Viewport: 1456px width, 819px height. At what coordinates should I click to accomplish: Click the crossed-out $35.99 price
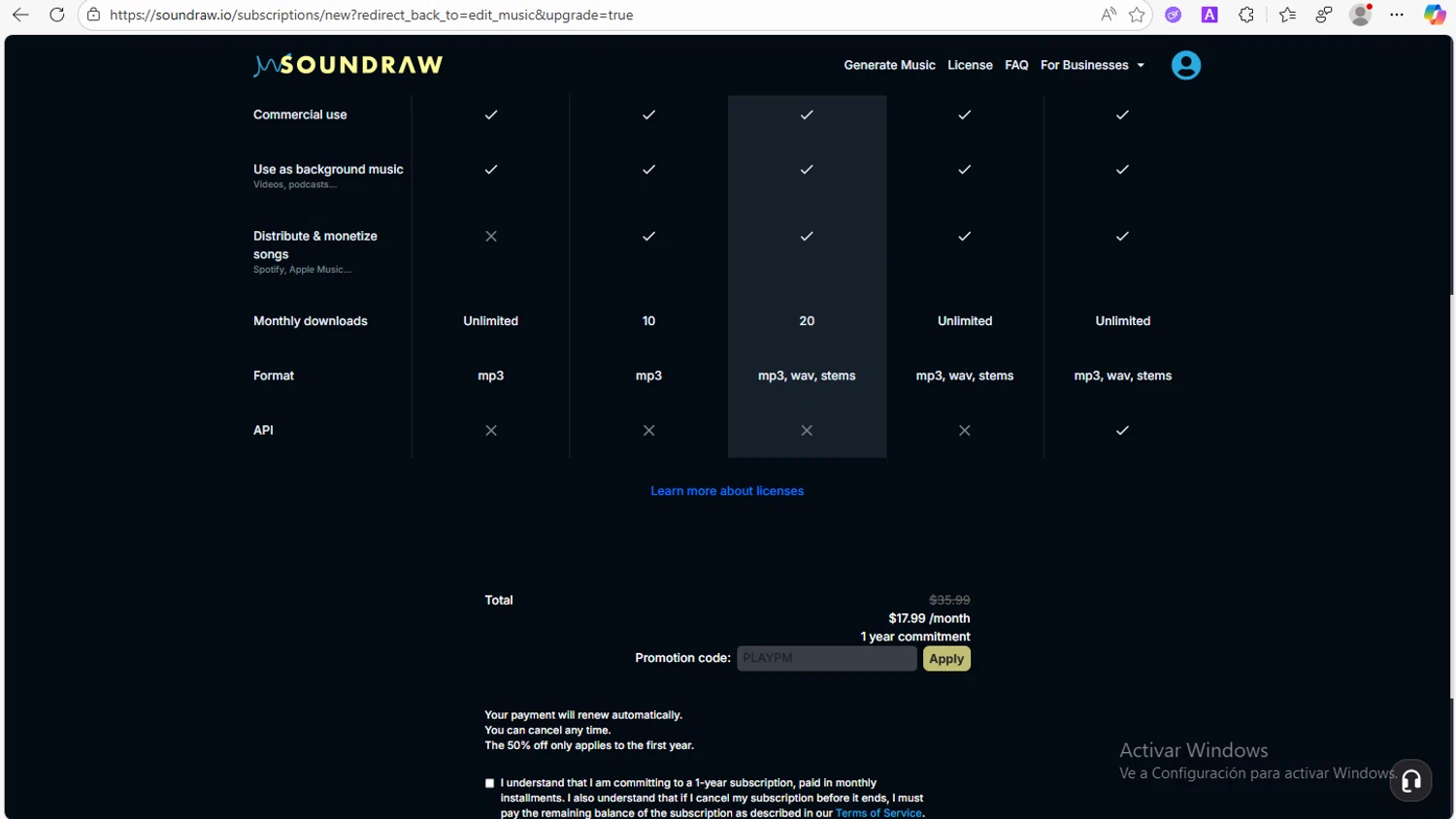(x=949, y=600)
